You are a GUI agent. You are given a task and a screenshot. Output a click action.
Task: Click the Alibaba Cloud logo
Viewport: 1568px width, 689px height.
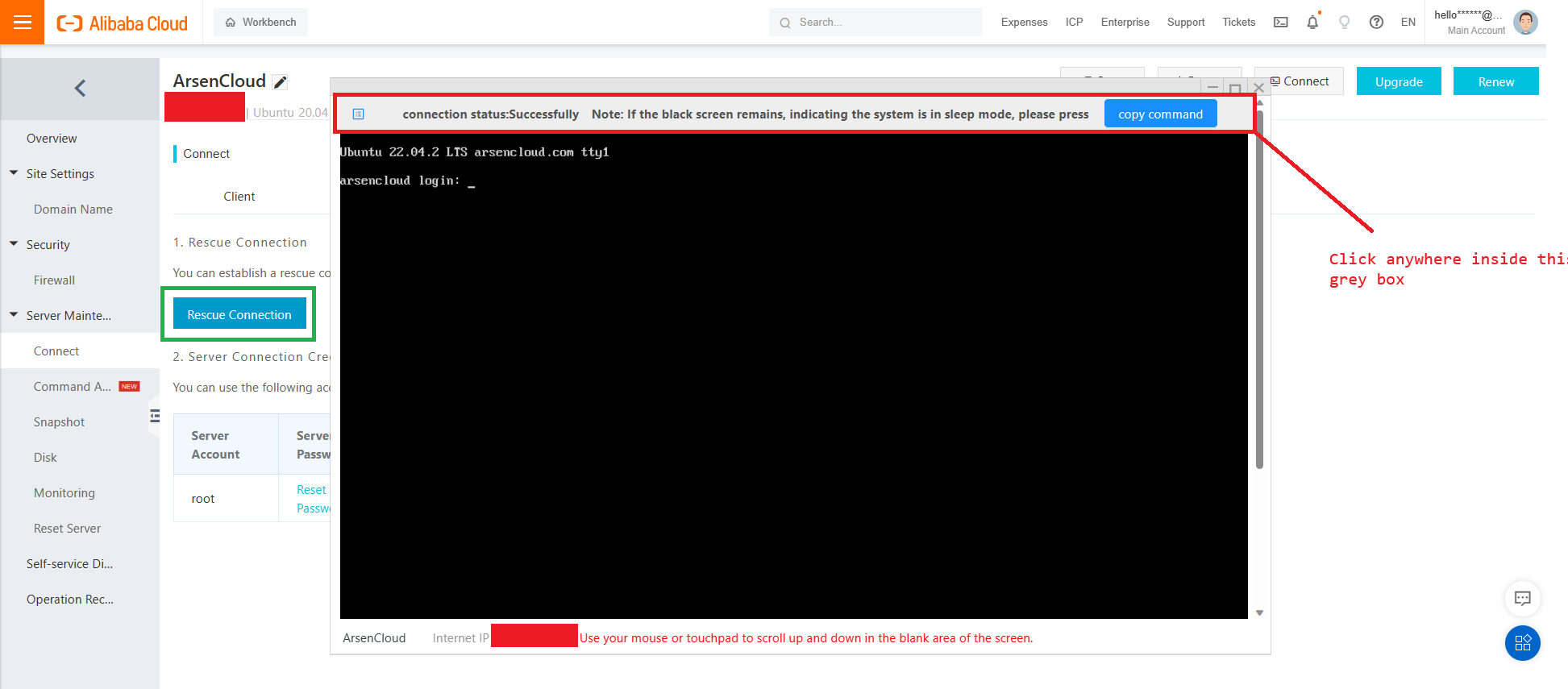[122, 23]
